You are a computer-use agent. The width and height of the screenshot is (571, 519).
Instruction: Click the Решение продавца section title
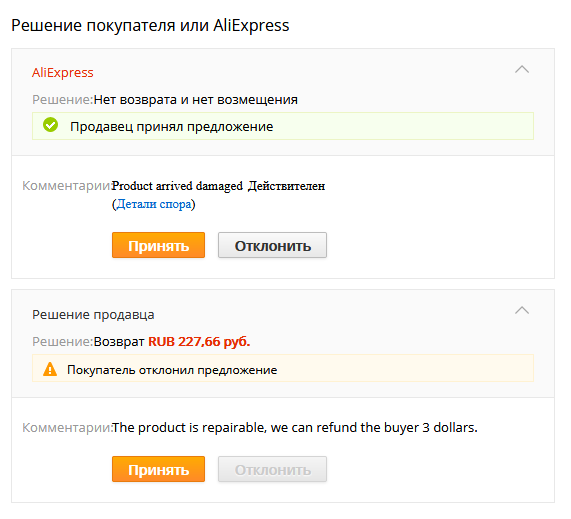[x=93, y=314]
